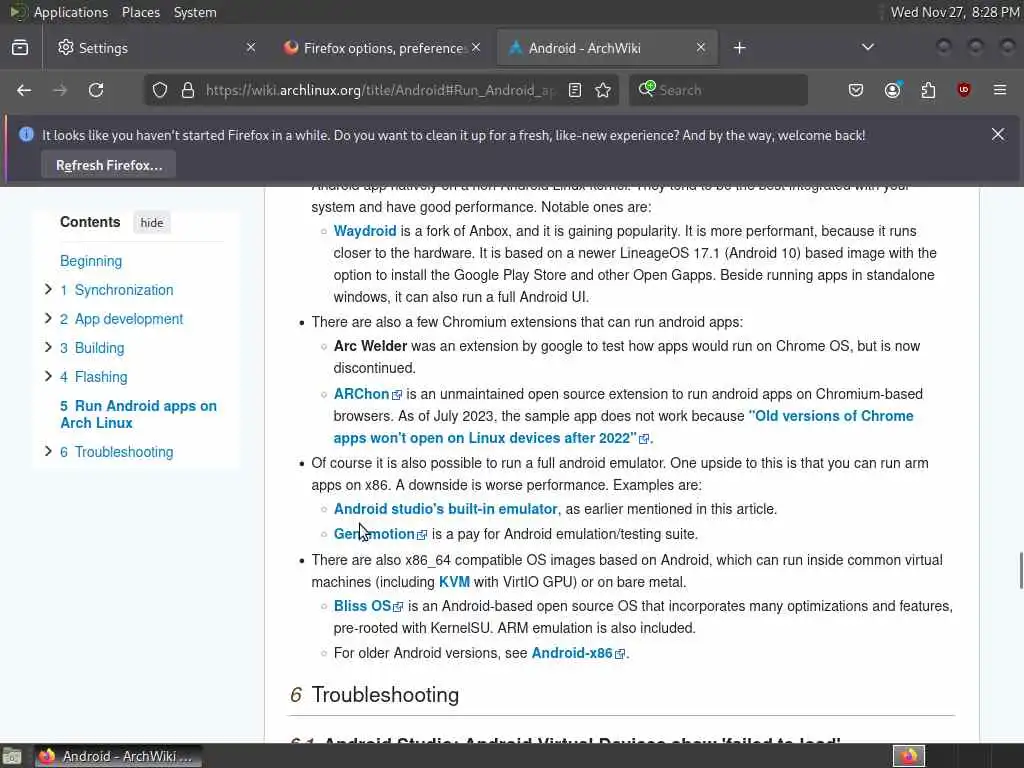1024x768 pixels.
Task: Switch to Firefox options, preferences tab
Action: pyautogui.click(x=383, y=48)
